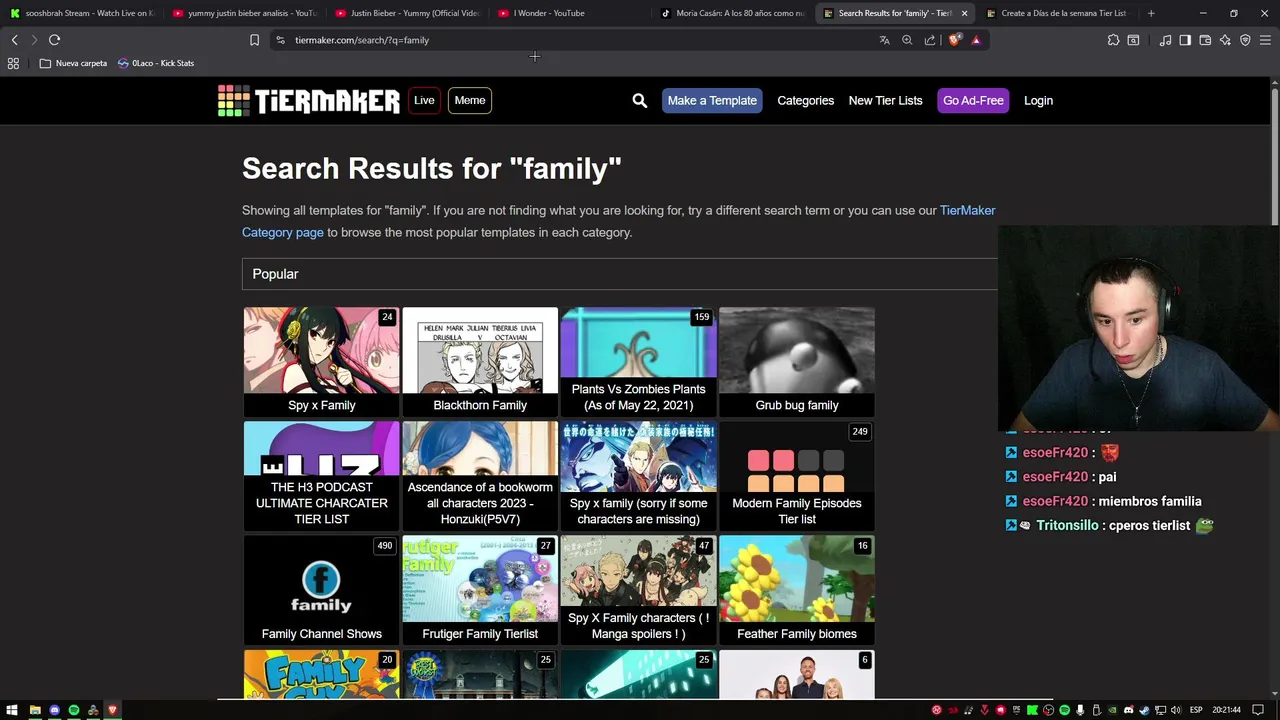
Task: Click the zoom magnifier icon in address bar
Action: 907,40
